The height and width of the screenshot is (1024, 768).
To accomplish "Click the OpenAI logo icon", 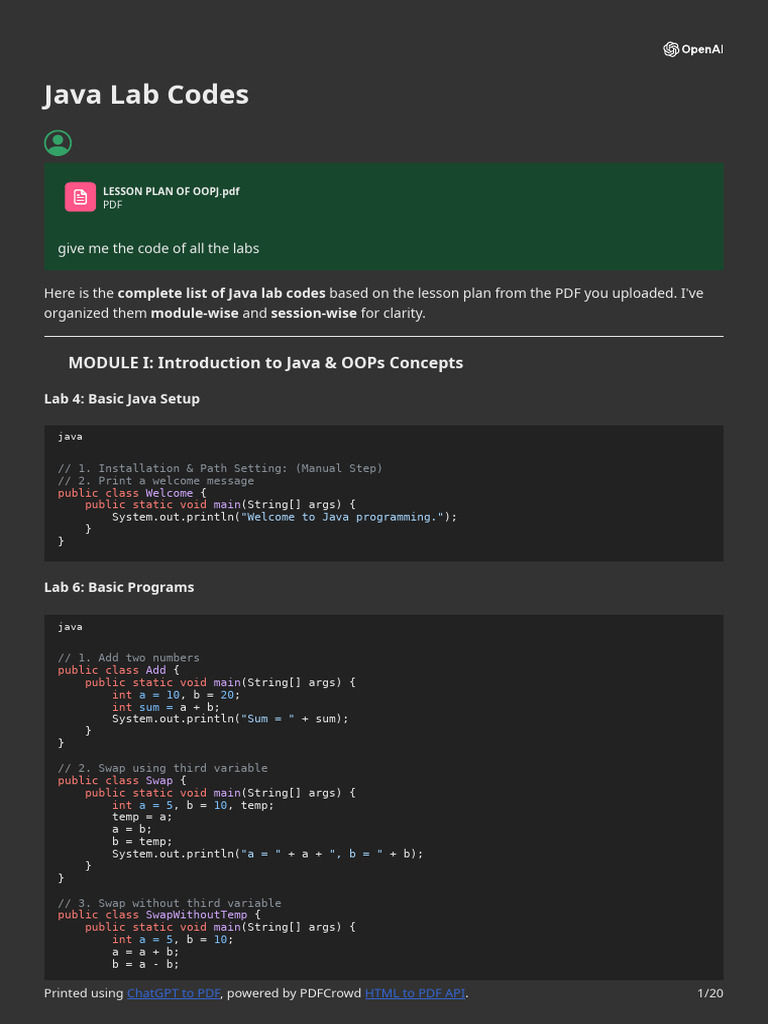I will [671, 50].
